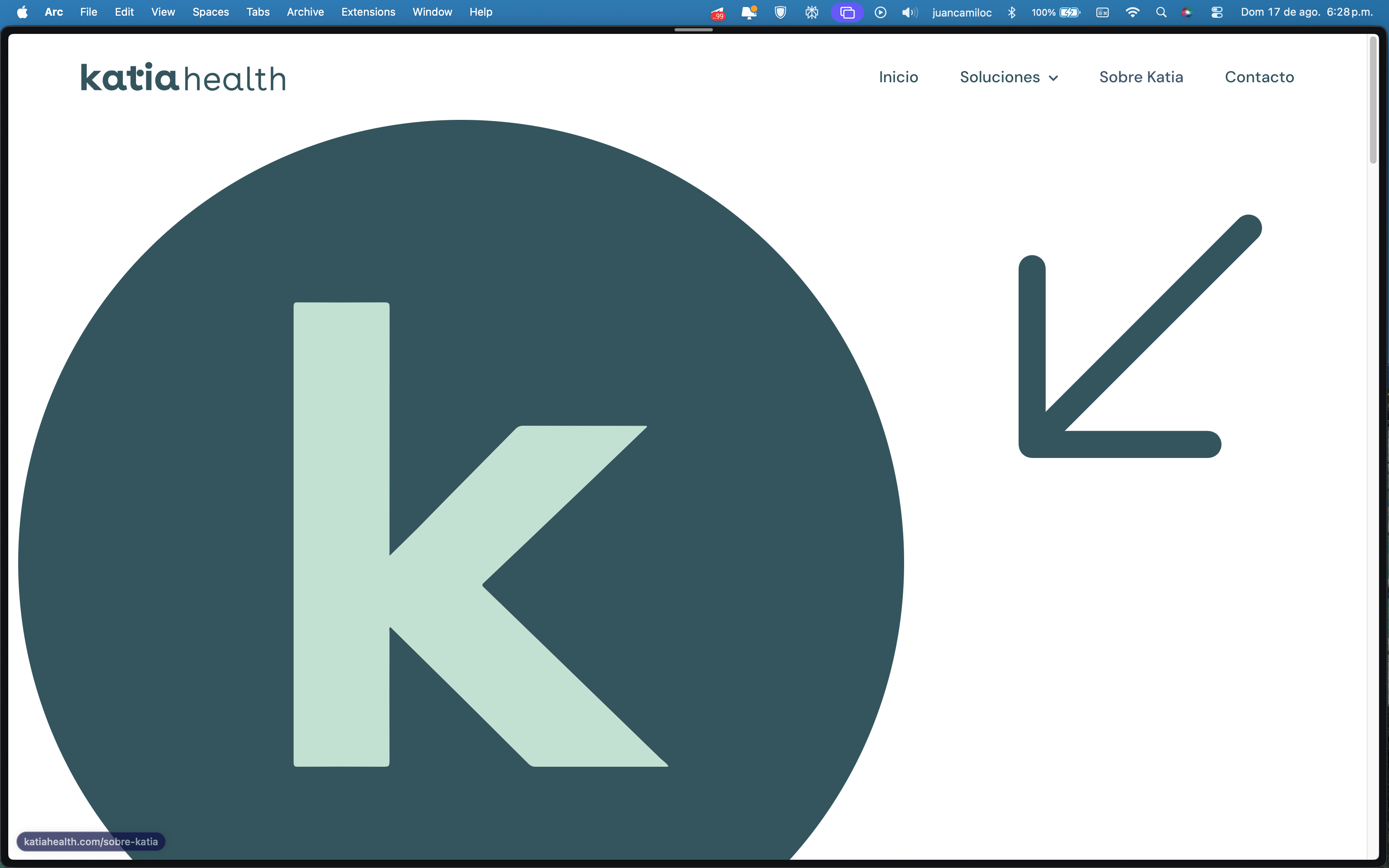Open the Help menu
The image size is (1389, 868).
point(481,12)
